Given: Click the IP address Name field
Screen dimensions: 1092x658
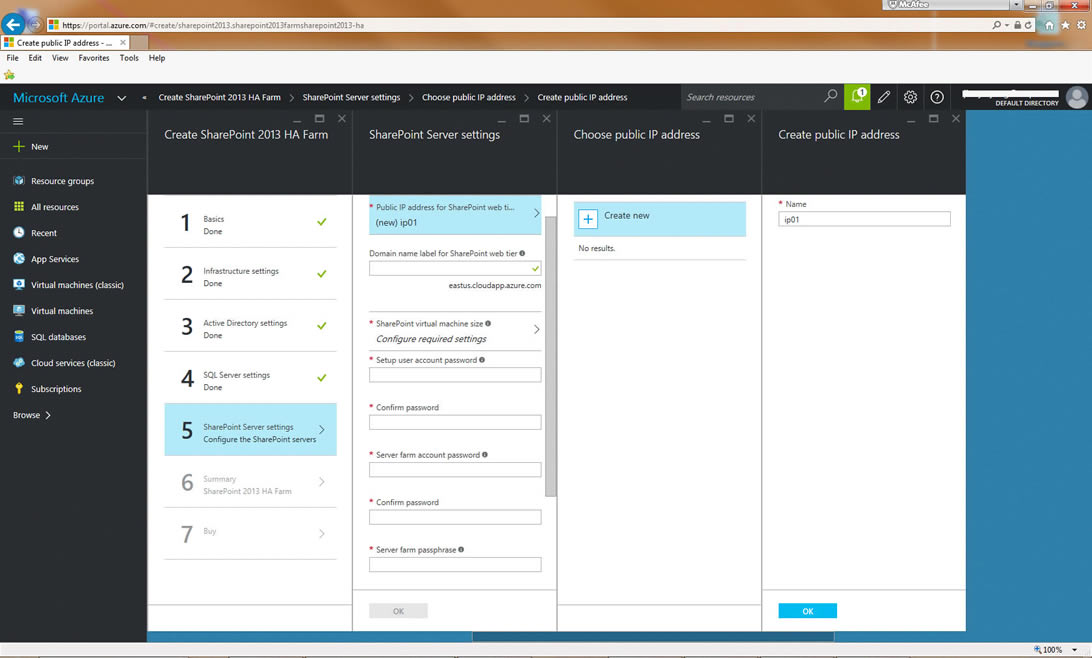Looking at the screenshot, I should 864,219.
